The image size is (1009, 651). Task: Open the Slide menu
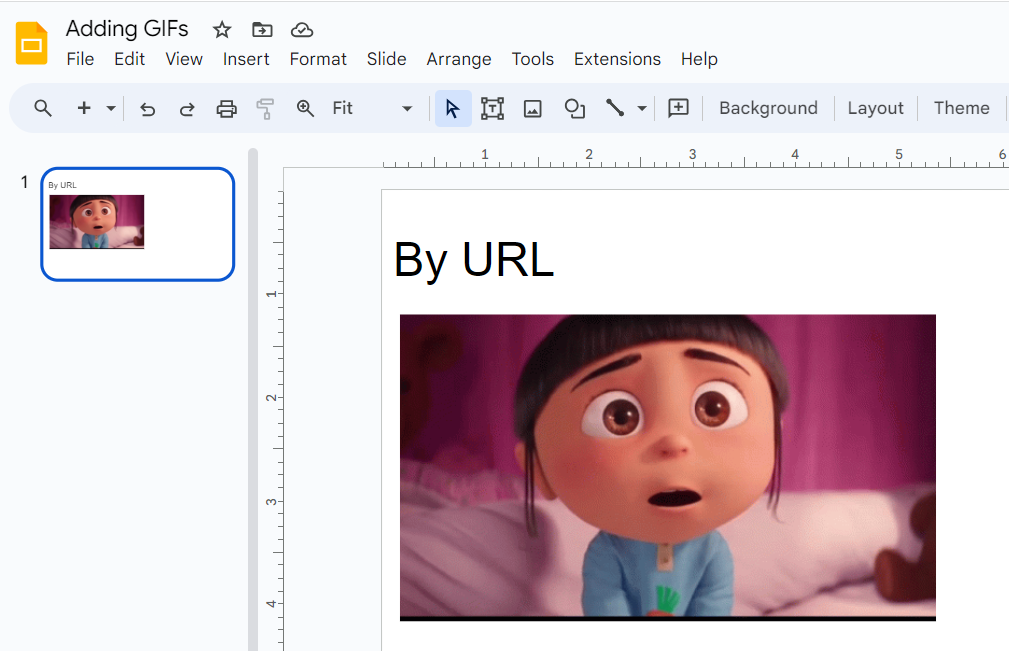pyautogui.click(x=386, y=59)
